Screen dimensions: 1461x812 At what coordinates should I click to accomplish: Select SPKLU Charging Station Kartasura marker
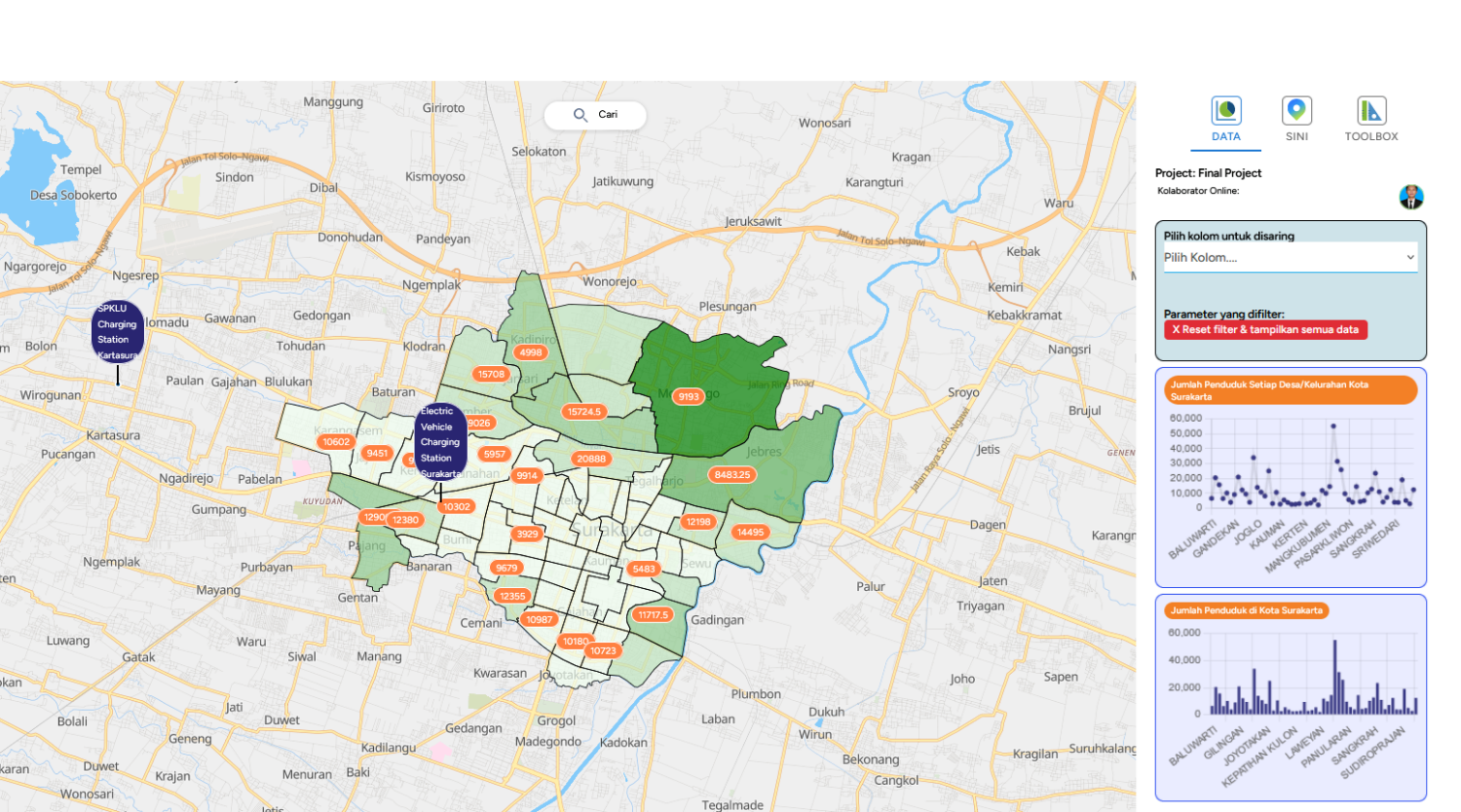point(118,331)
